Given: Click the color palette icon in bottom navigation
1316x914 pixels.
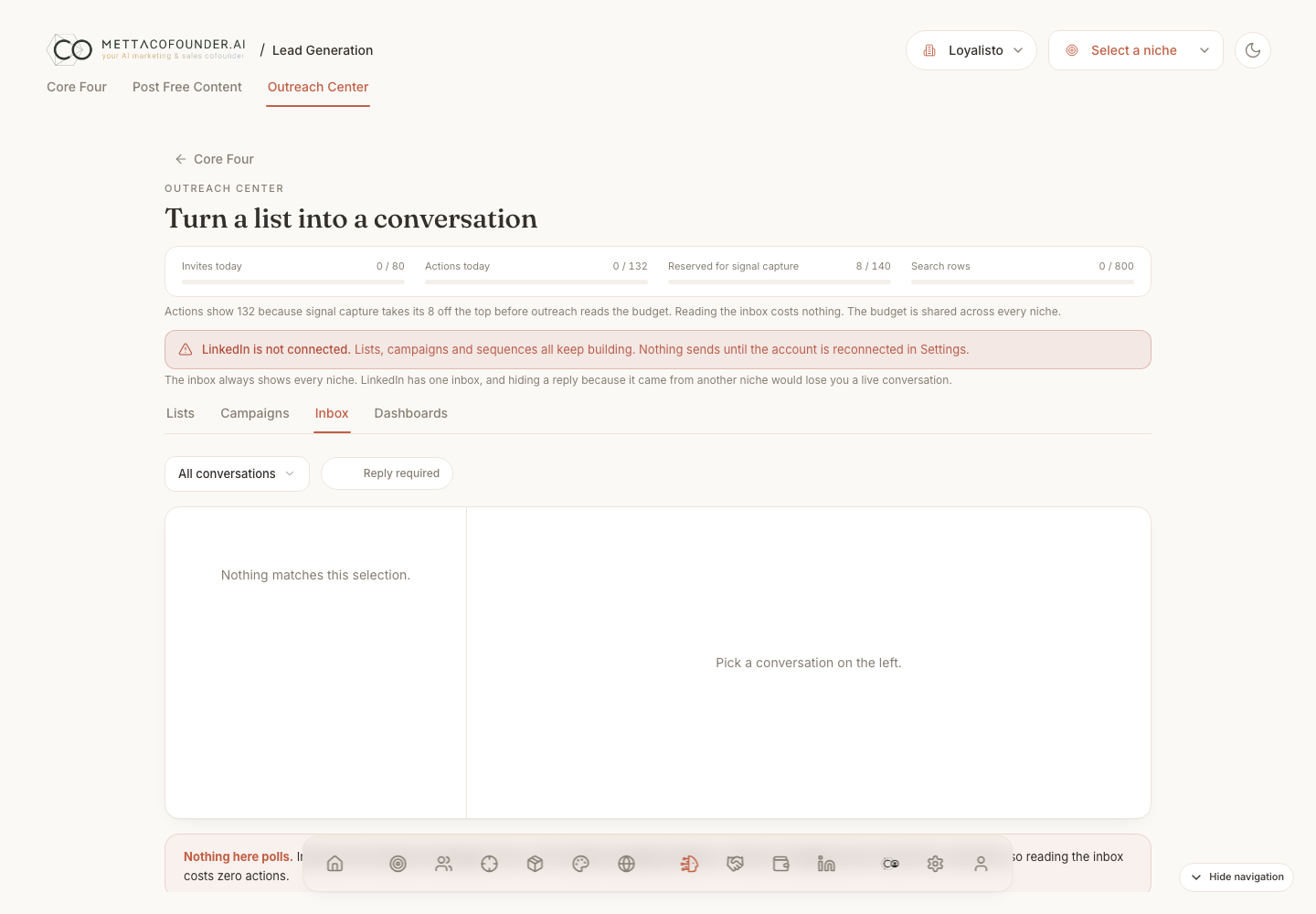Looking at the screenshot, I should pyautogui.click(x=580, y=864).
